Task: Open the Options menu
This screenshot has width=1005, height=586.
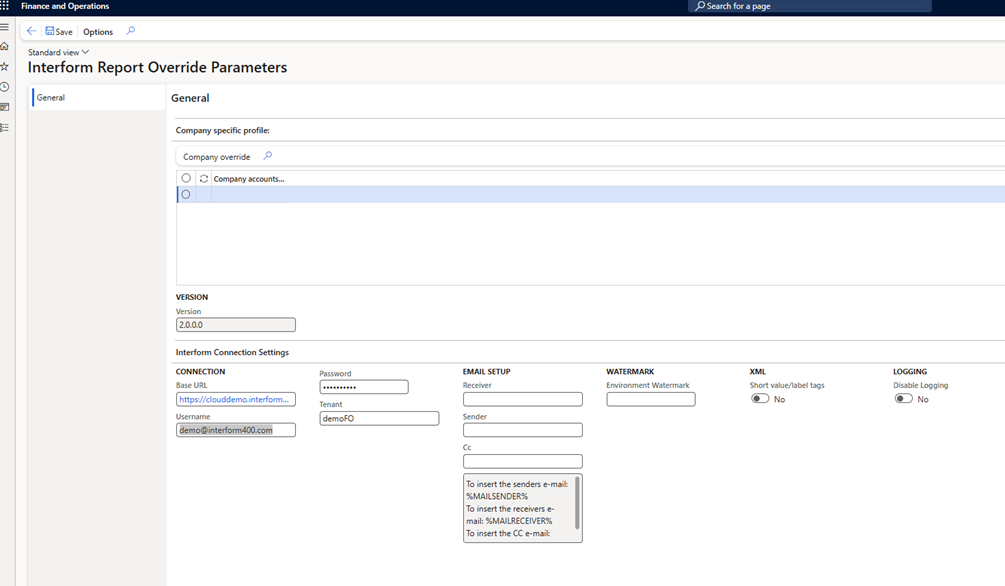Action: pos(98,32)
